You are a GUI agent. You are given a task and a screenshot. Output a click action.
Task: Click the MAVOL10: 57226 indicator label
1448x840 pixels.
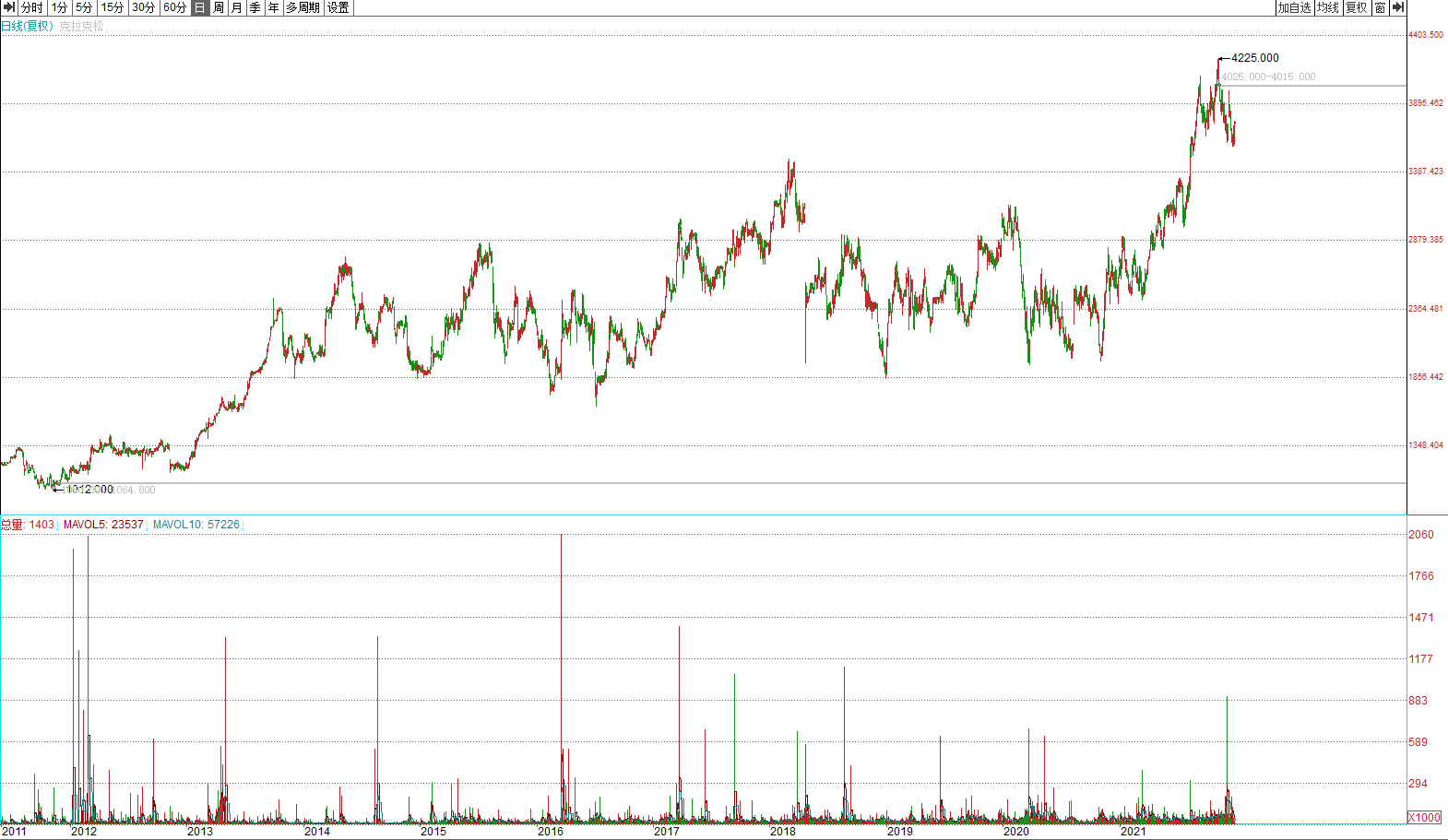(196, 525)
